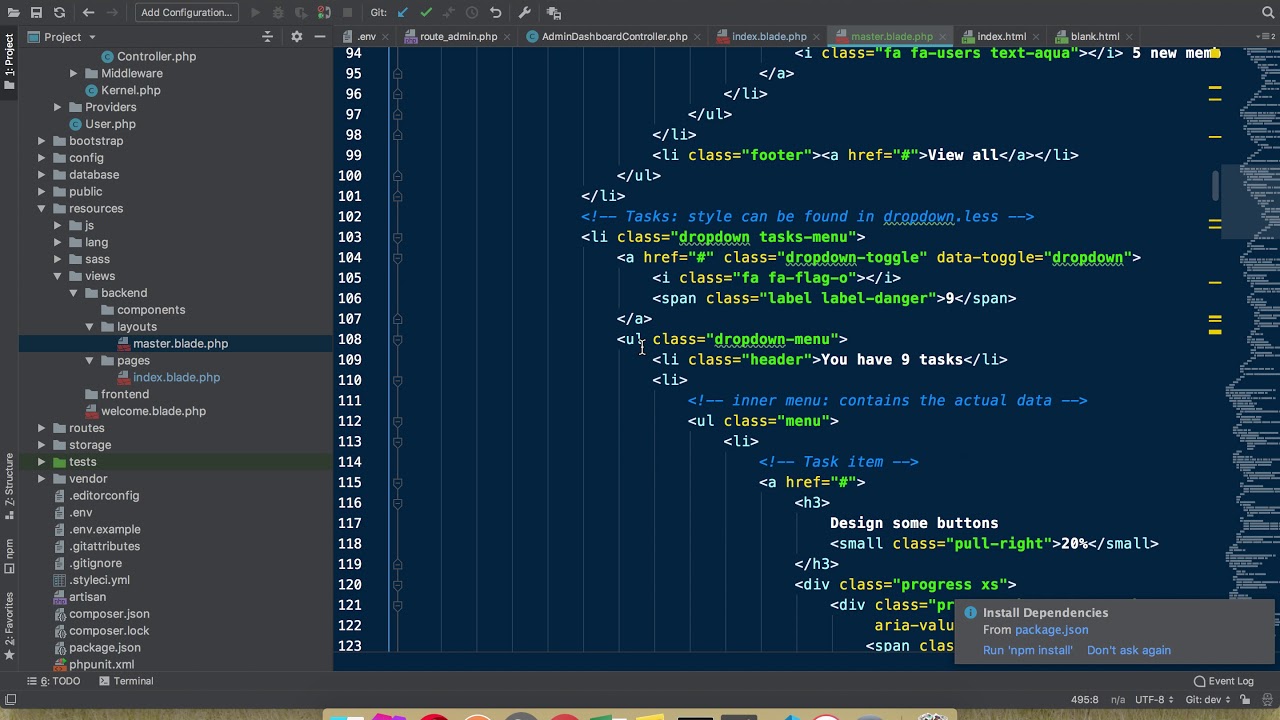The height and width of the screenshot is (720, 1280).
Task: Navigate back with the left arrow icon
Action: coord(88,12)
